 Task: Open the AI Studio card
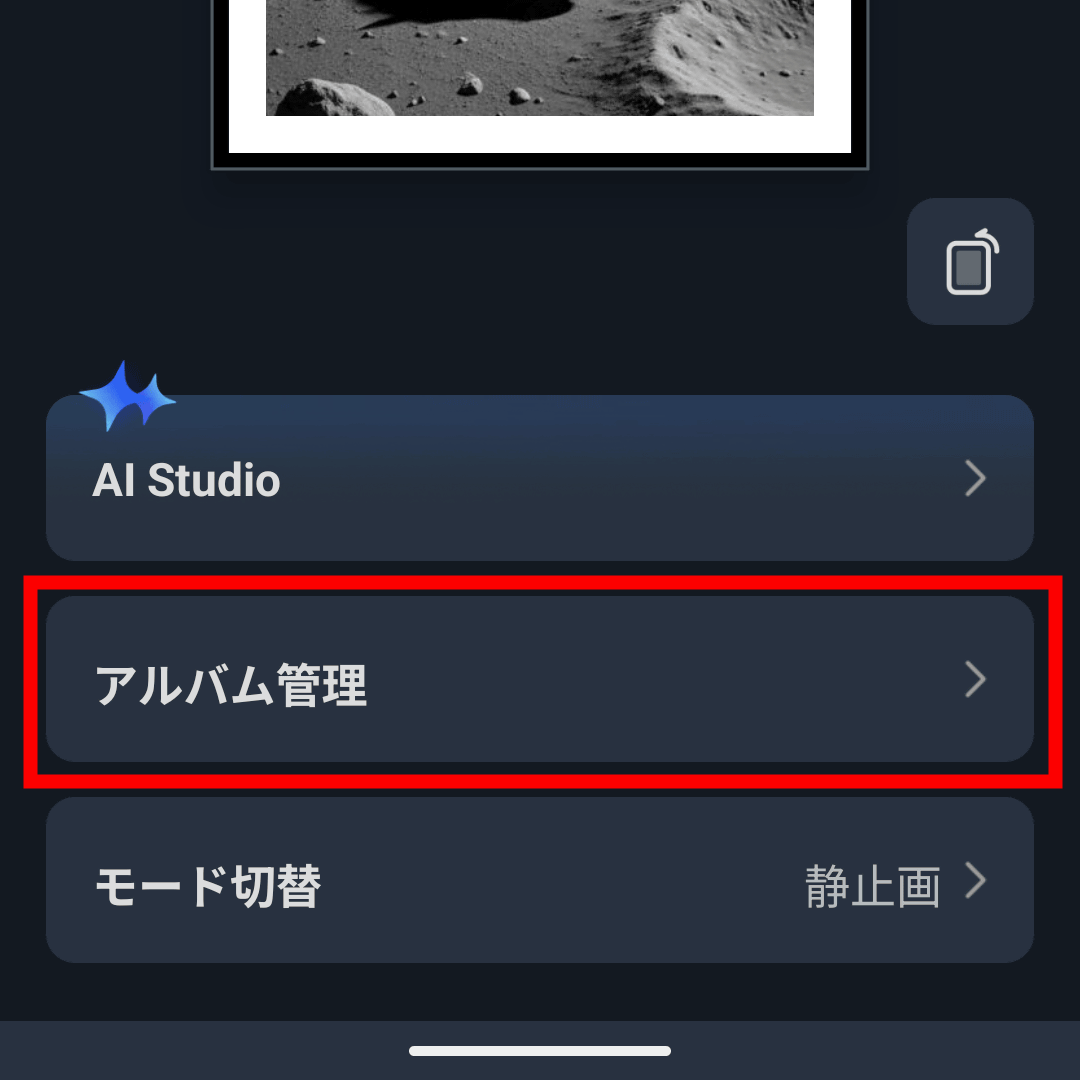point(539,477)
